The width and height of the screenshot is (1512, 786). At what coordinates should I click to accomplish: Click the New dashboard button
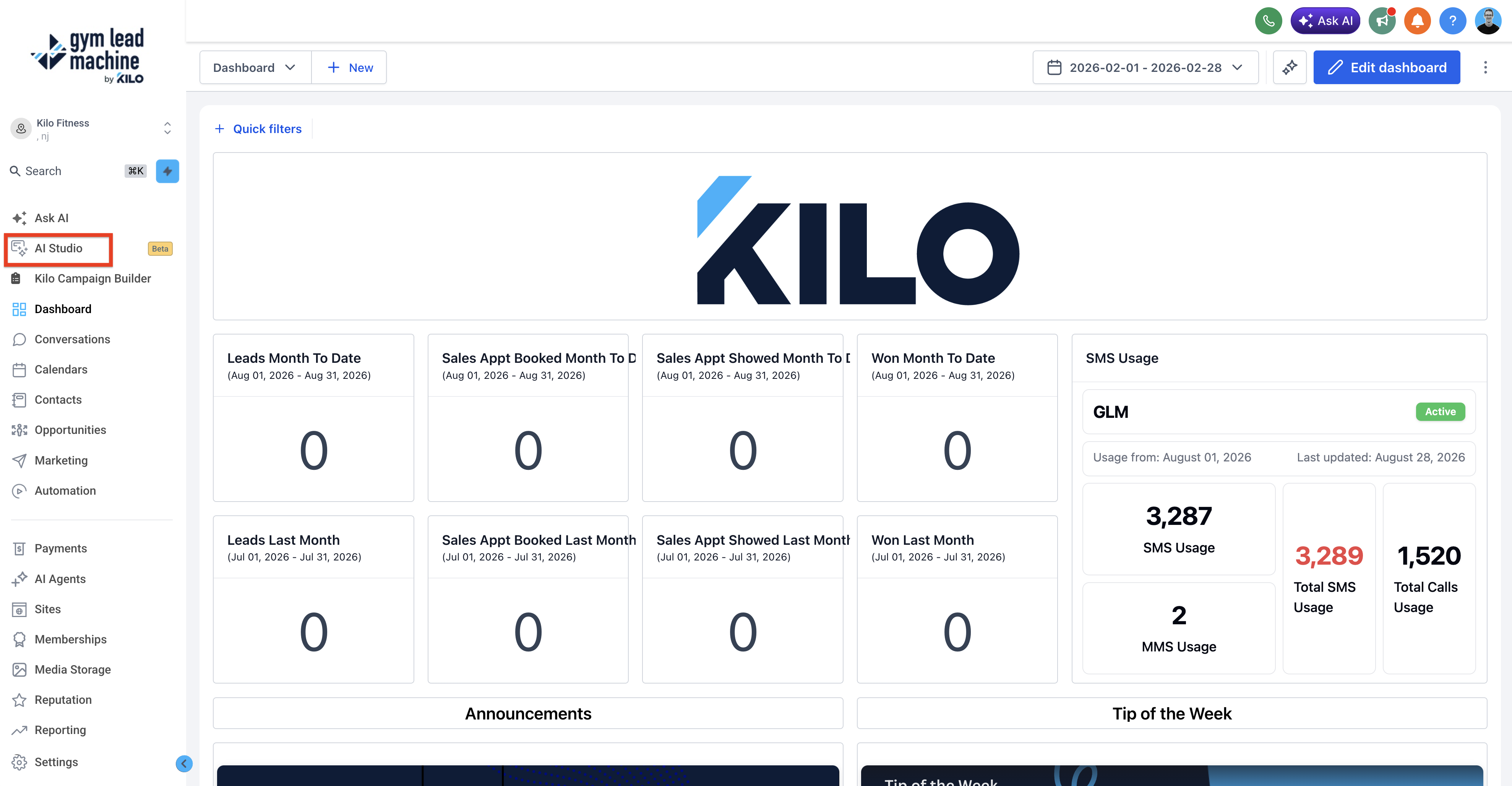(349, 68)
